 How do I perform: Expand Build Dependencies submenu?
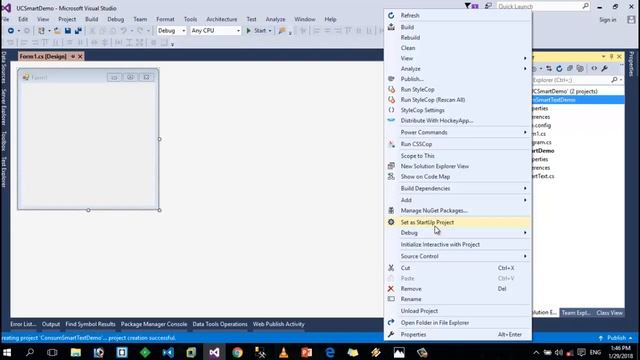458,189
